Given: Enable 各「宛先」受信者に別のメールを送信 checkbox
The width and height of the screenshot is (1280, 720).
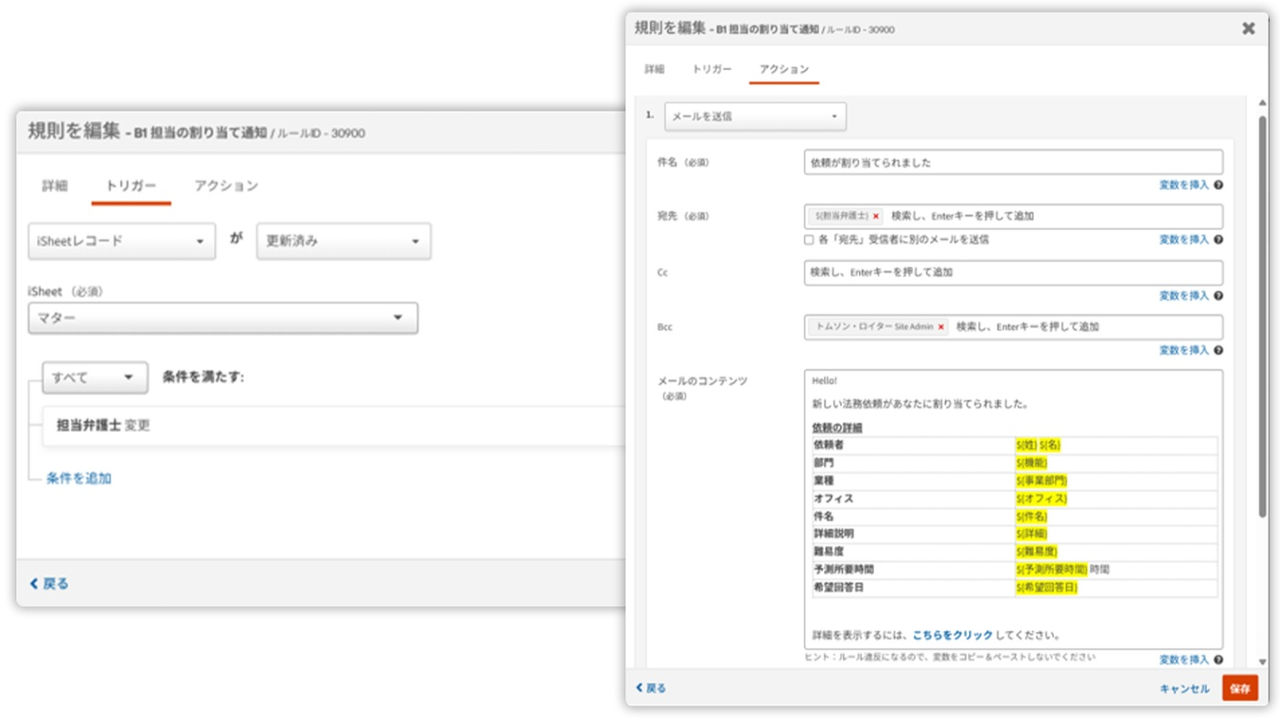Looking at the screenshot, I should click(x=808, y=239).
